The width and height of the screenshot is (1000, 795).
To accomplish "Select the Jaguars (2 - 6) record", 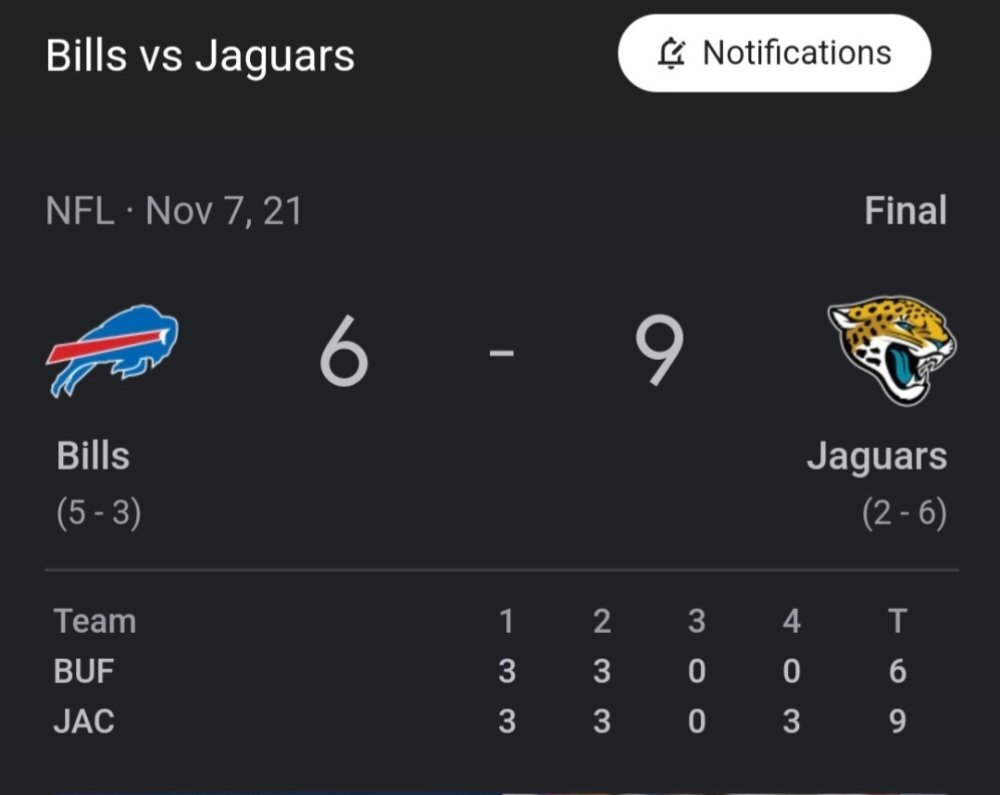I will coord(904,513).
